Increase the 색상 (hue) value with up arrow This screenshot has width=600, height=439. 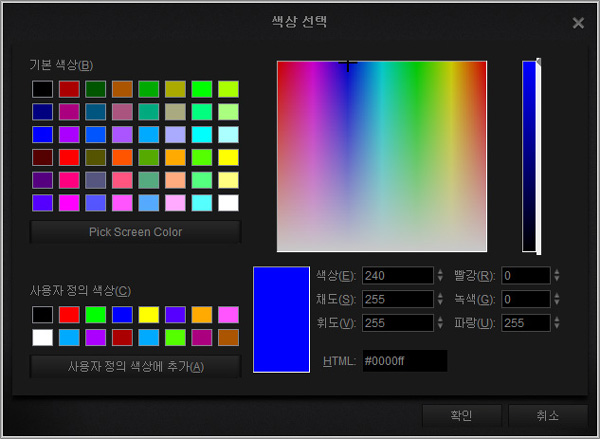pyautogui.click(x=440, y=271)
